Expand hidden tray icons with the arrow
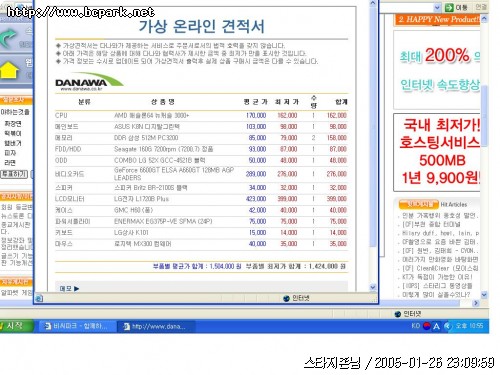 pyautogui.click(x=448, y=326)
